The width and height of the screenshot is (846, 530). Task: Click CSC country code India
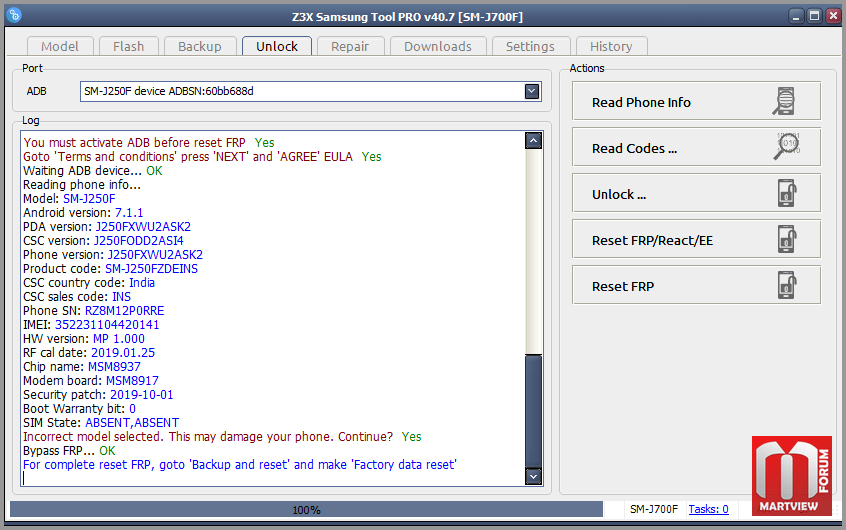tap(142, 283)
